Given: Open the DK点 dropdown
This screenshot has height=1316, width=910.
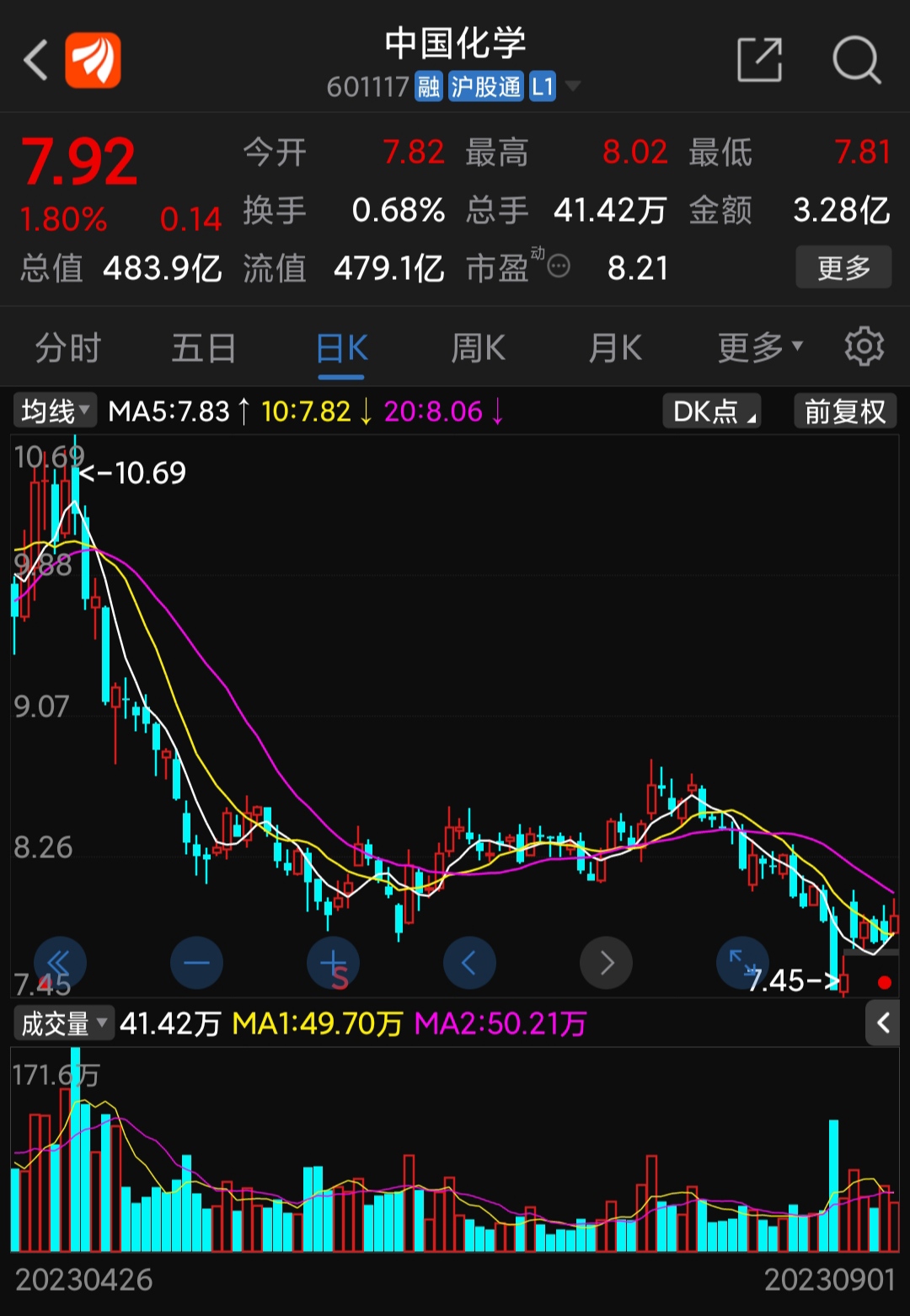Looking at the screenshot, I should tap(712, 411).
